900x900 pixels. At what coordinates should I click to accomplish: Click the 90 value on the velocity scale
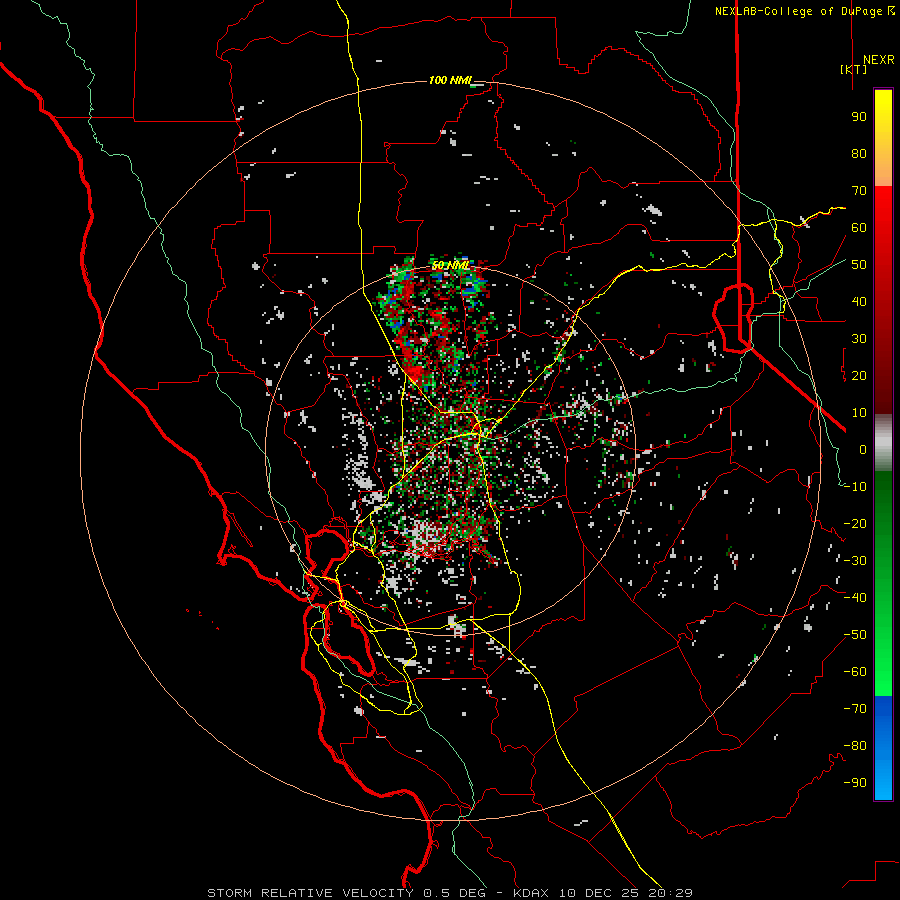(x=859, y=117)
